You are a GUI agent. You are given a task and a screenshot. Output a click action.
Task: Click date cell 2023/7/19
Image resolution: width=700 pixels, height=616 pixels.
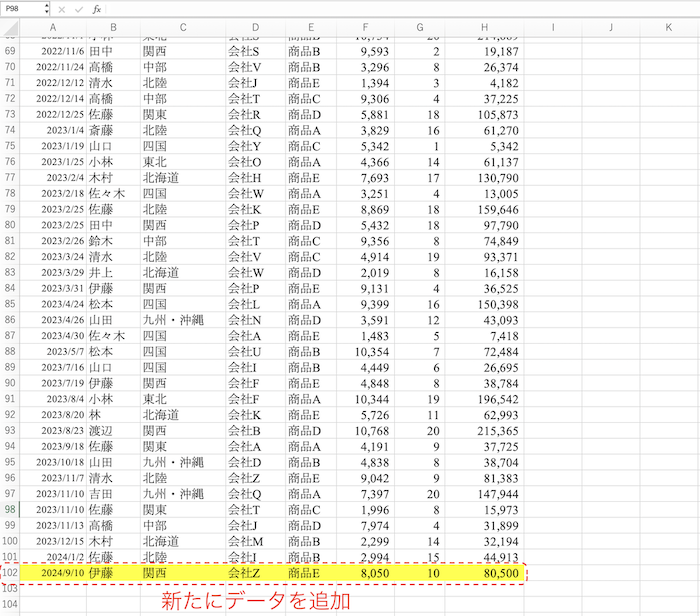[x=53, y=383]
